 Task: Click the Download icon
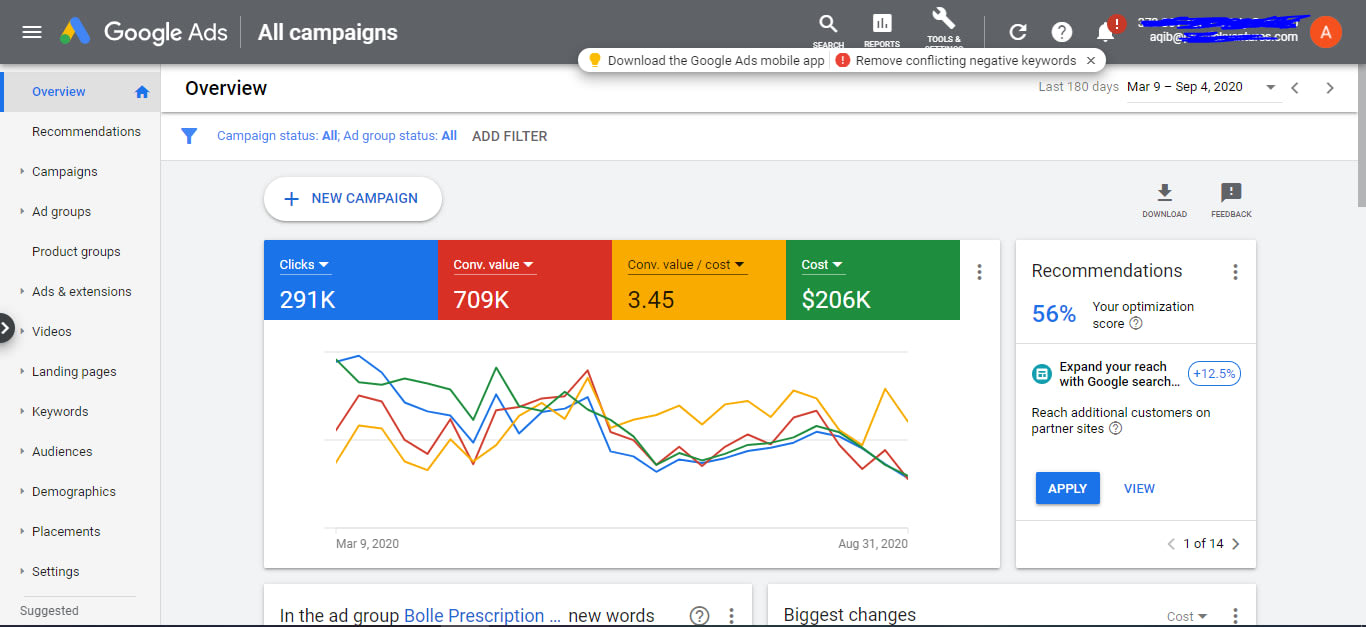point(1164,194)
